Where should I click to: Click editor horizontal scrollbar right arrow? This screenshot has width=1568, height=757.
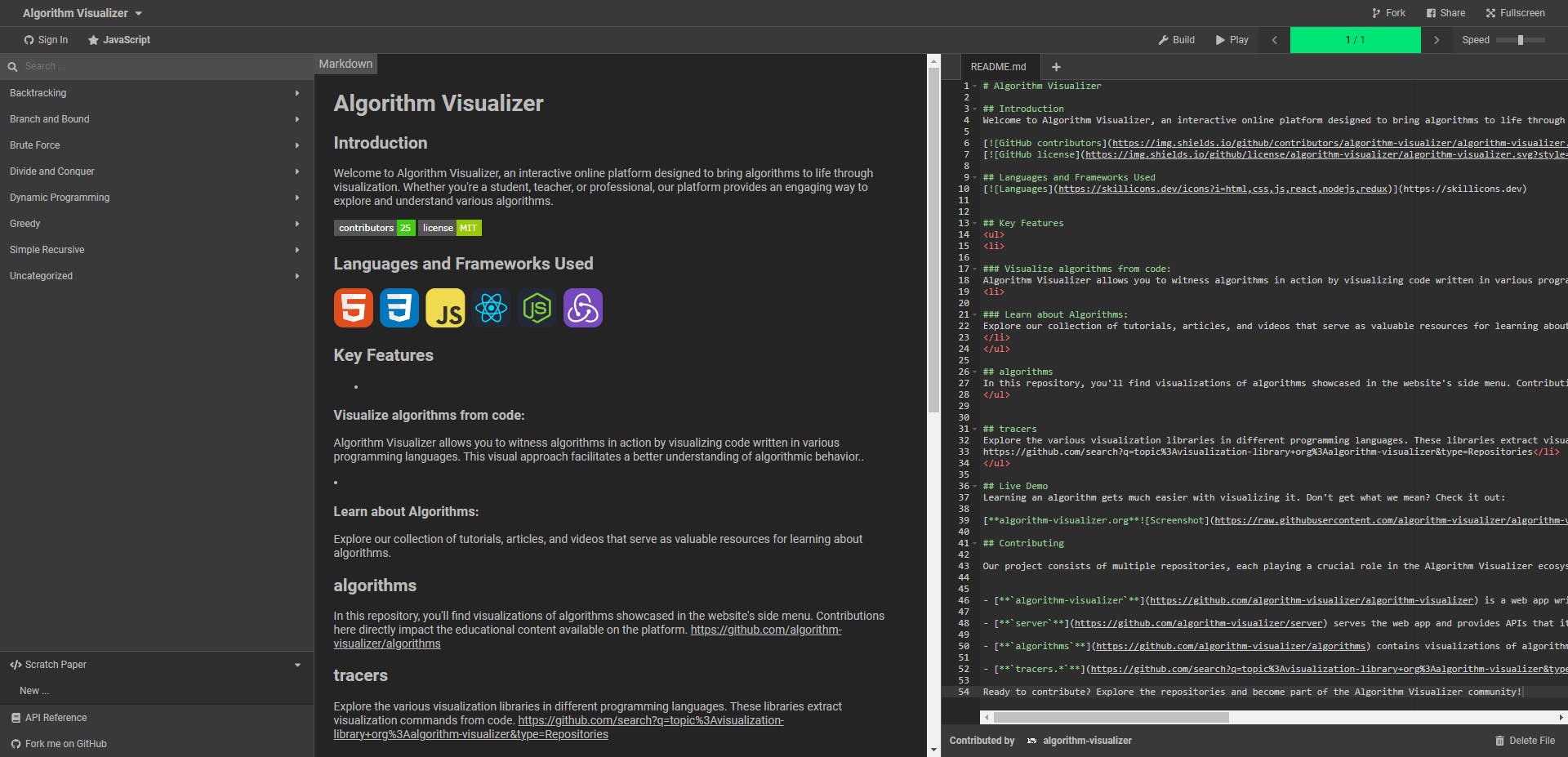1561,718
